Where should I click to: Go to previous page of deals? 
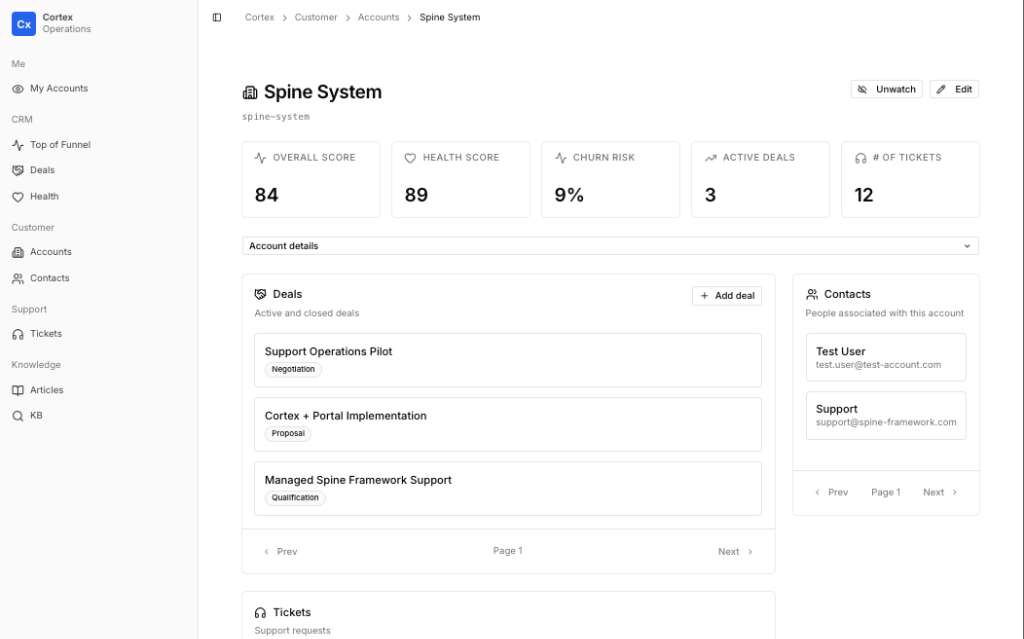click(280, 552)
